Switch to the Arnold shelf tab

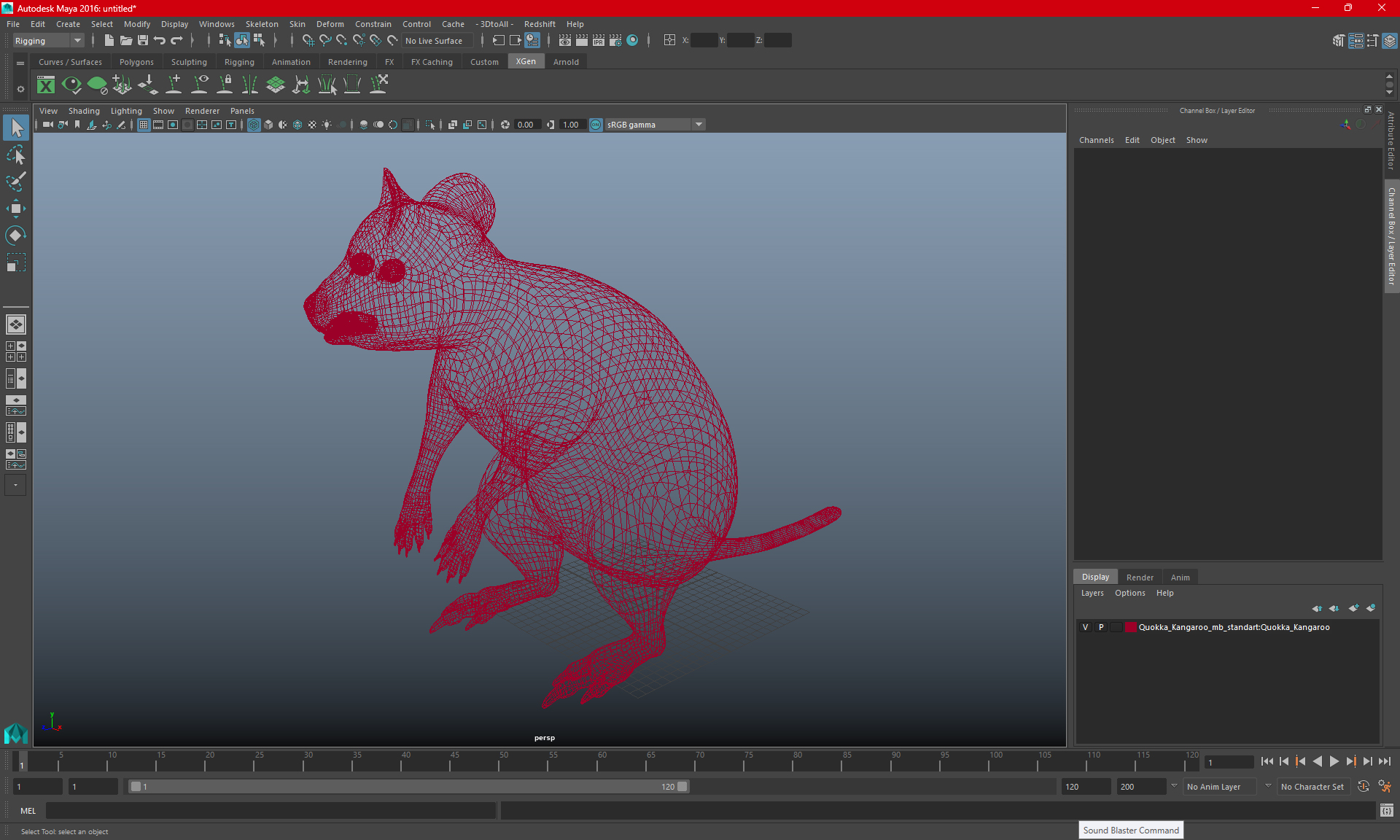[566, 62]
